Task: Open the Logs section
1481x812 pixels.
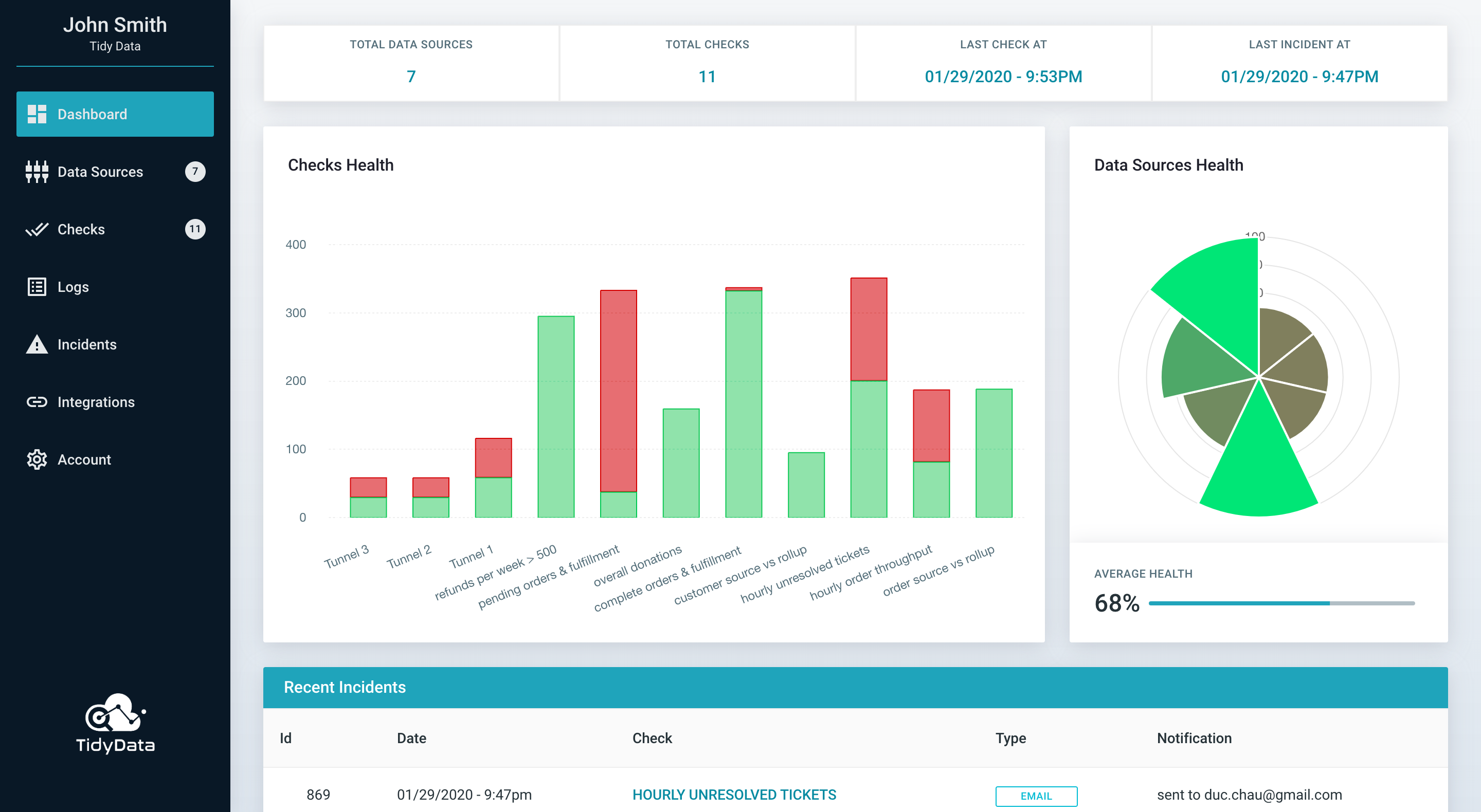Action: (x=115, y=287)
